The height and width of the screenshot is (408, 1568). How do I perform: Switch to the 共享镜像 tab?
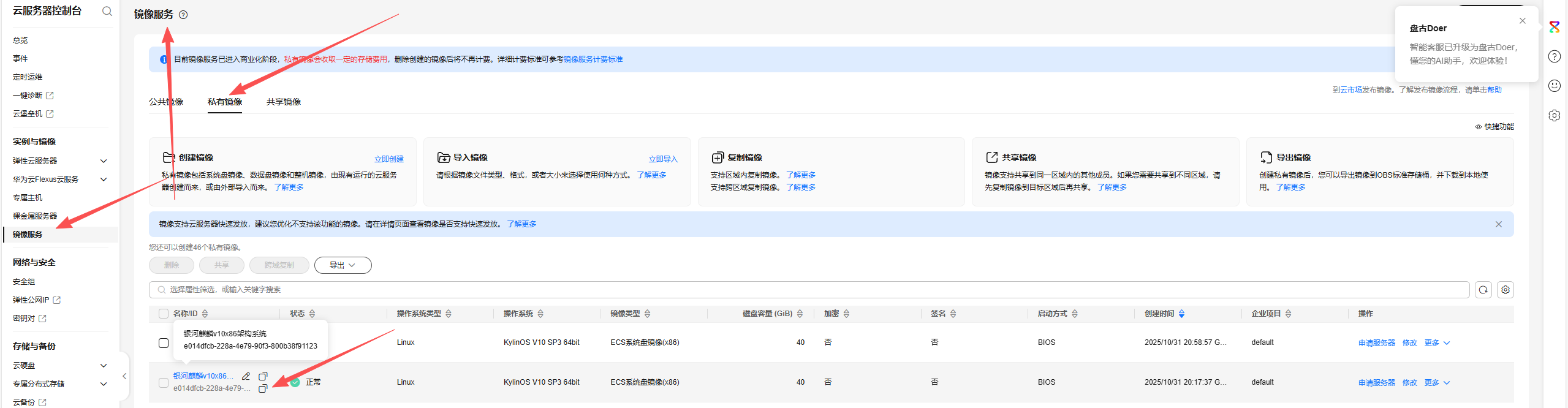coord(284,102)
